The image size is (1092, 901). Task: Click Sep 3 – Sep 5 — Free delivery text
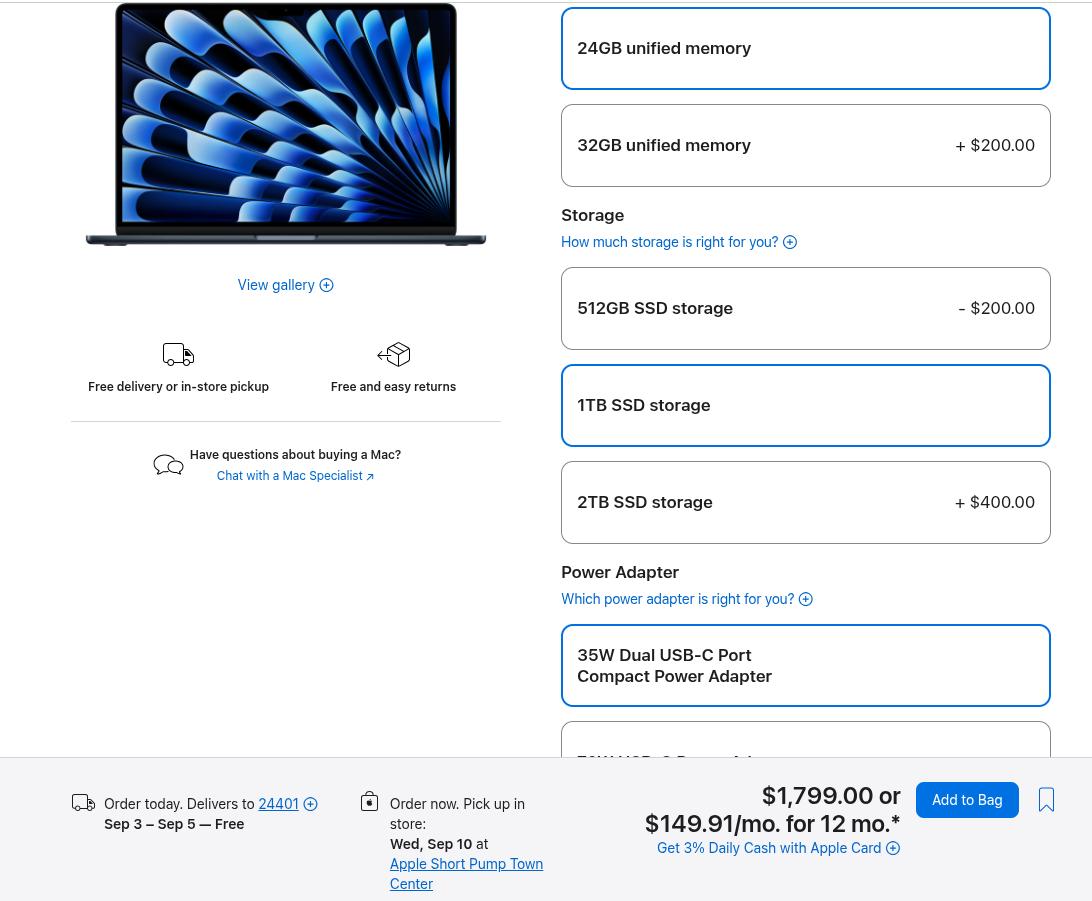point(174,824)
